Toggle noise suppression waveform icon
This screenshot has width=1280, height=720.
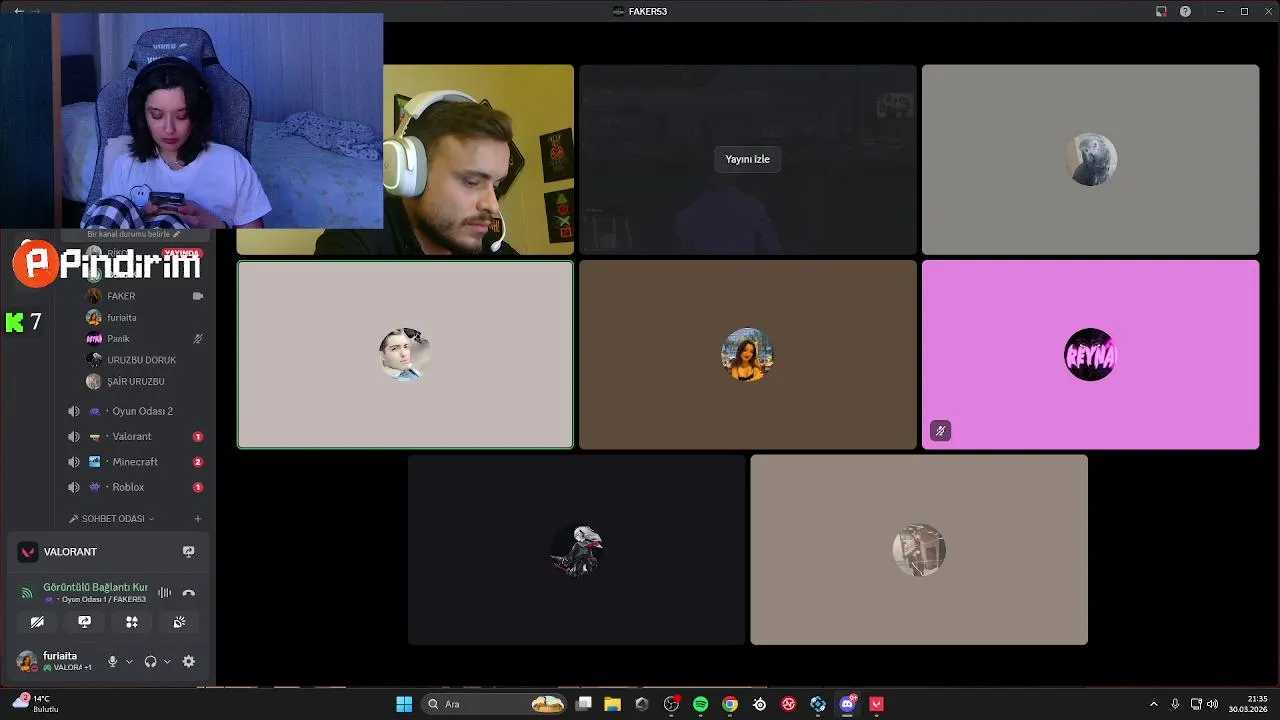click(164, 593)
